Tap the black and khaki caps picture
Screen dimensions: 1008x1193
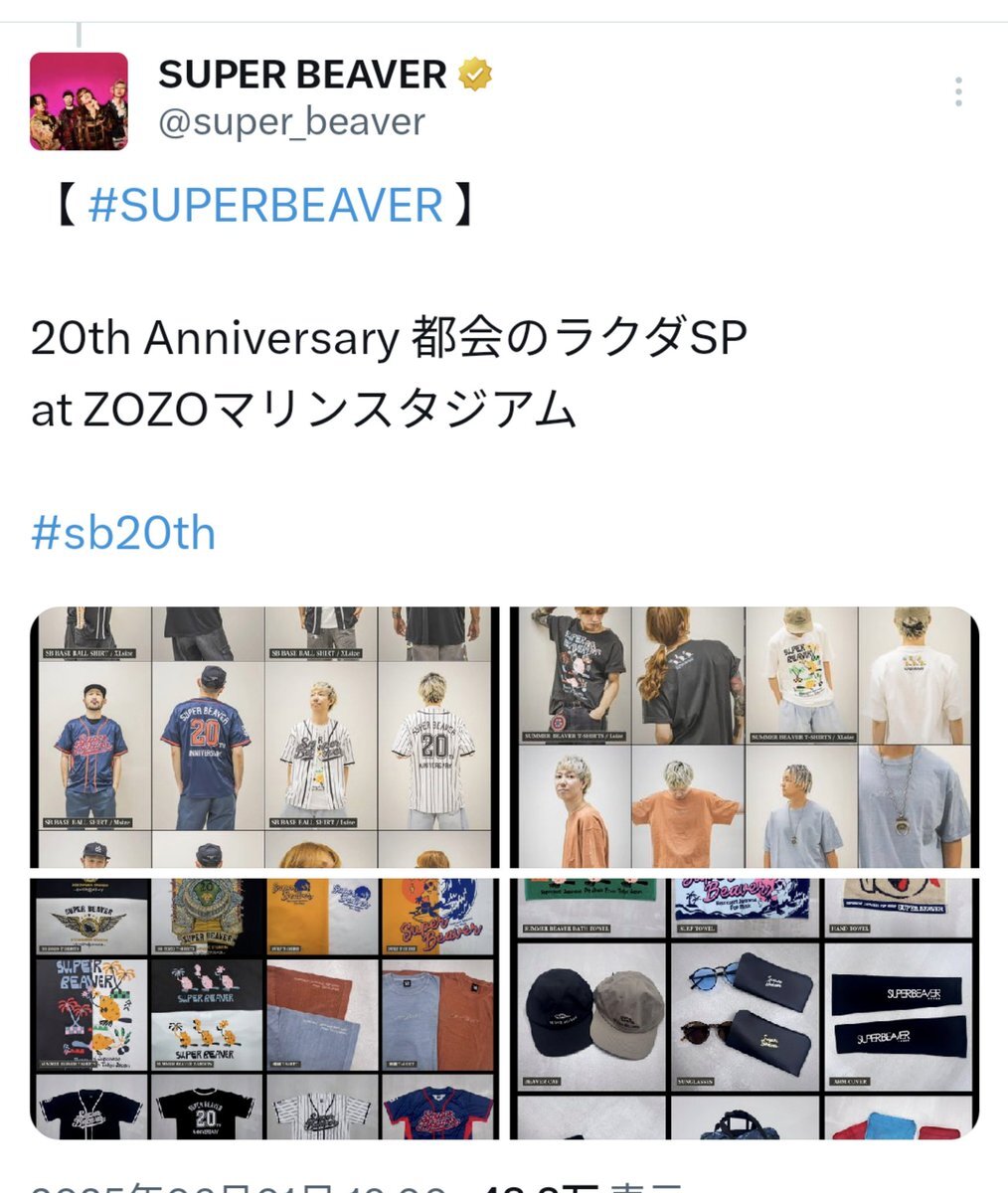591,1014
